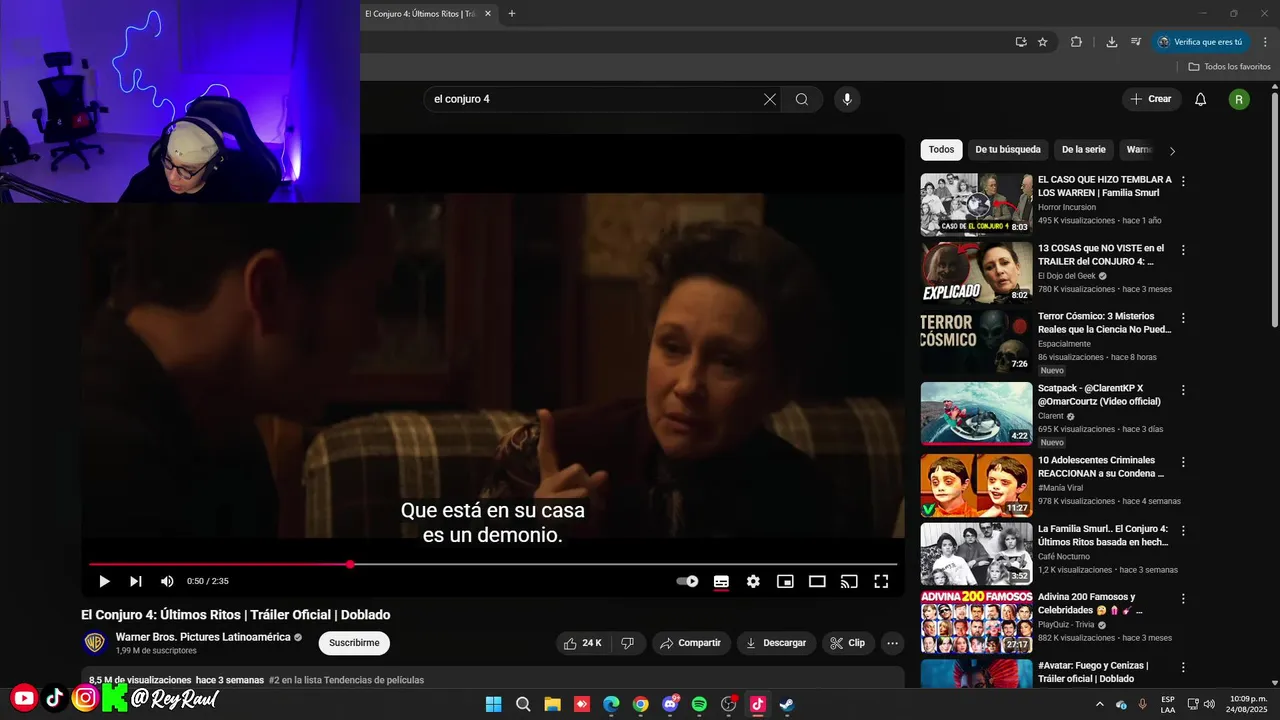Screen dimensions: 1280x720
Task: Dislike the video
Action: [x=628, y=643]
